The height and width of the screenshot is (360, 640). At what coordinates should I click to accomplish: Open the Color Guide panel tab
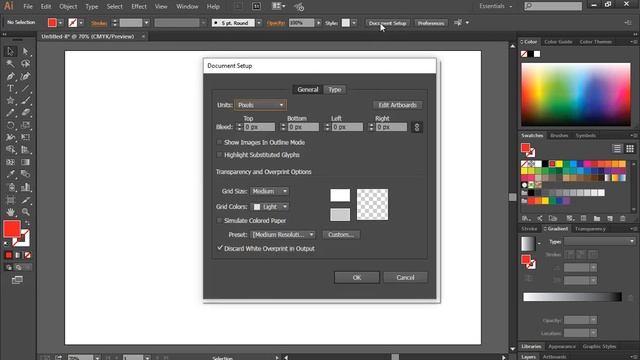coord(558,42)
